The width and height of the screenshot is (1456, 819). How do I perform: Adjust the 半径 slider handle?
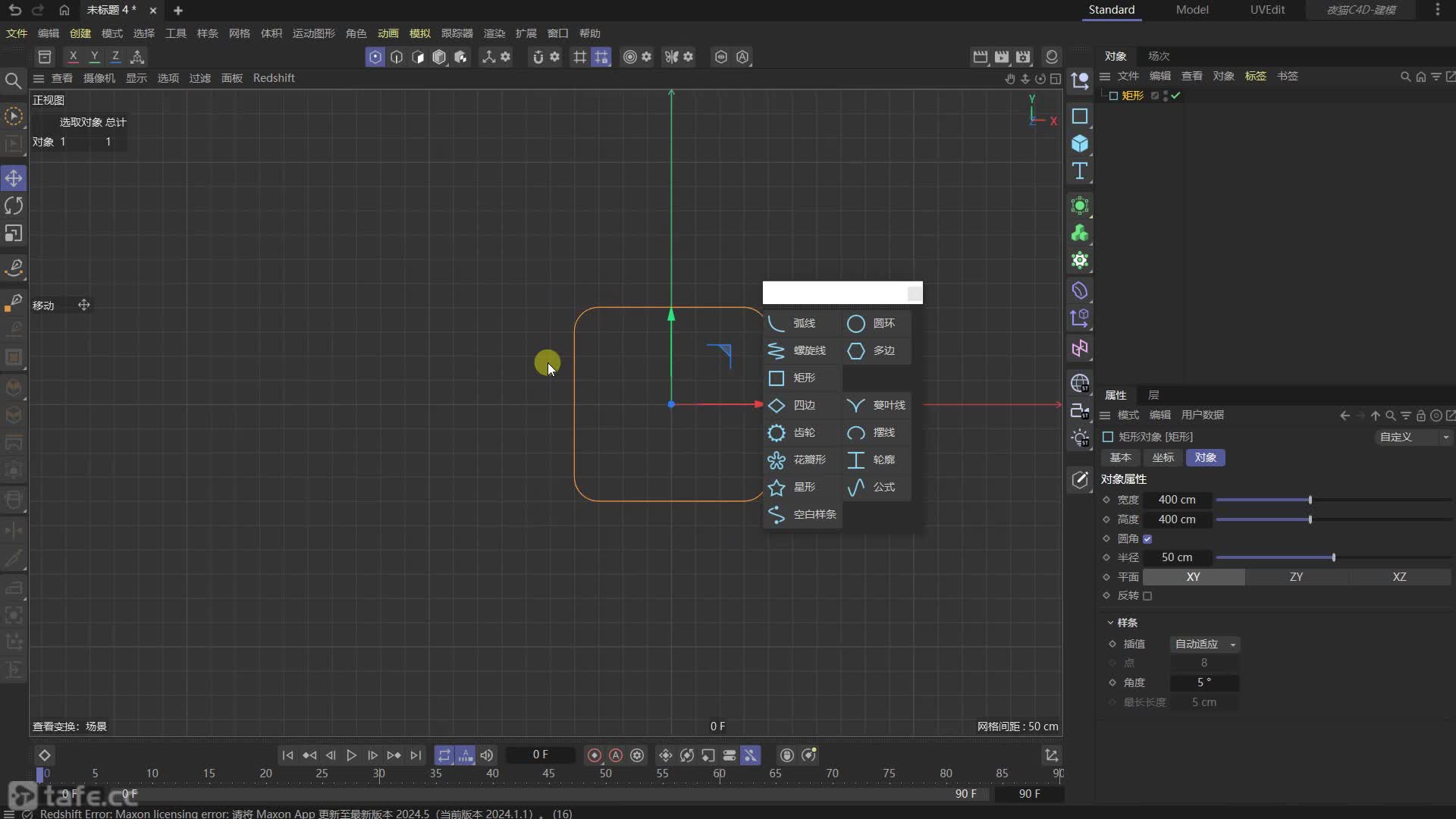point(1333,557)
